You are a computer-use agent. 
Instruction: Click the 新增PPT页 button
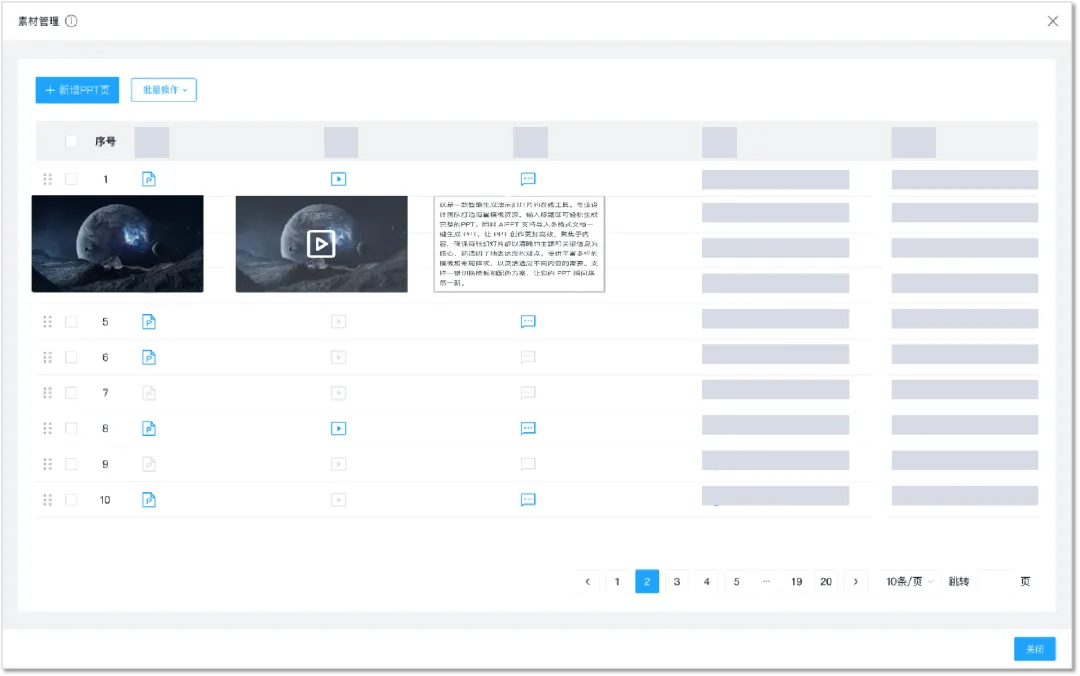pos(77,90)
